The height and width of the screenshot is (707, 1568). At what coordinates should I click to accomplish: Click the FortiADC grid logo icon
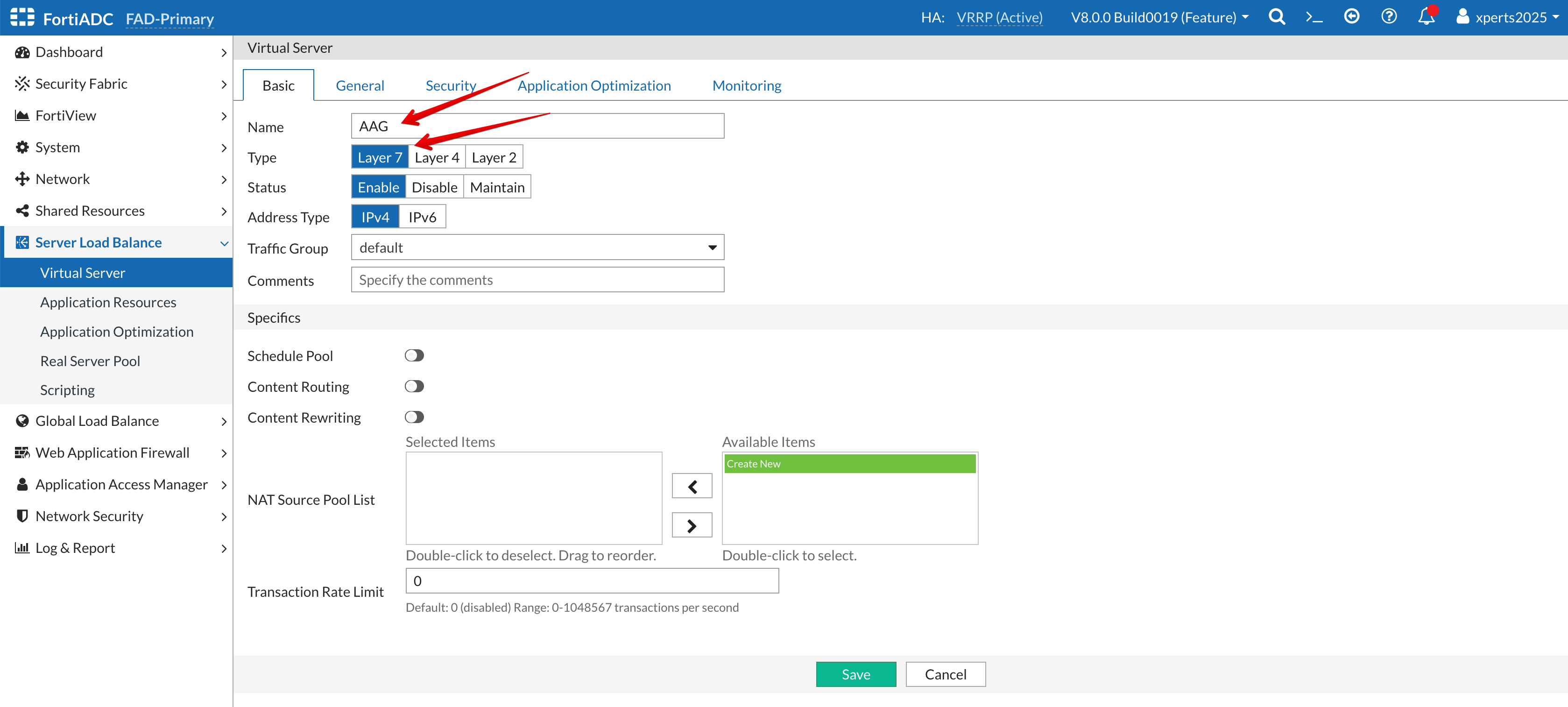tap(22, 17)
